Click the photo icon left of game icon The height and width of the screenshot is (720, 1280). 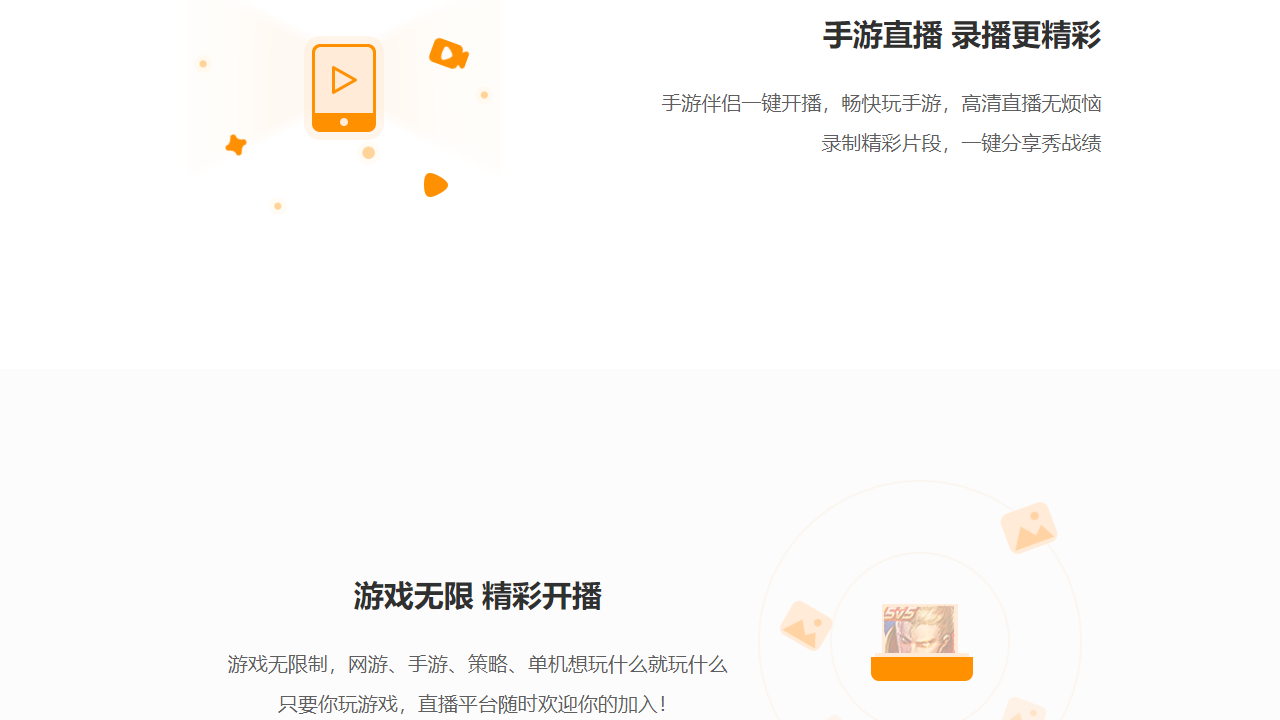pos(806,626)
